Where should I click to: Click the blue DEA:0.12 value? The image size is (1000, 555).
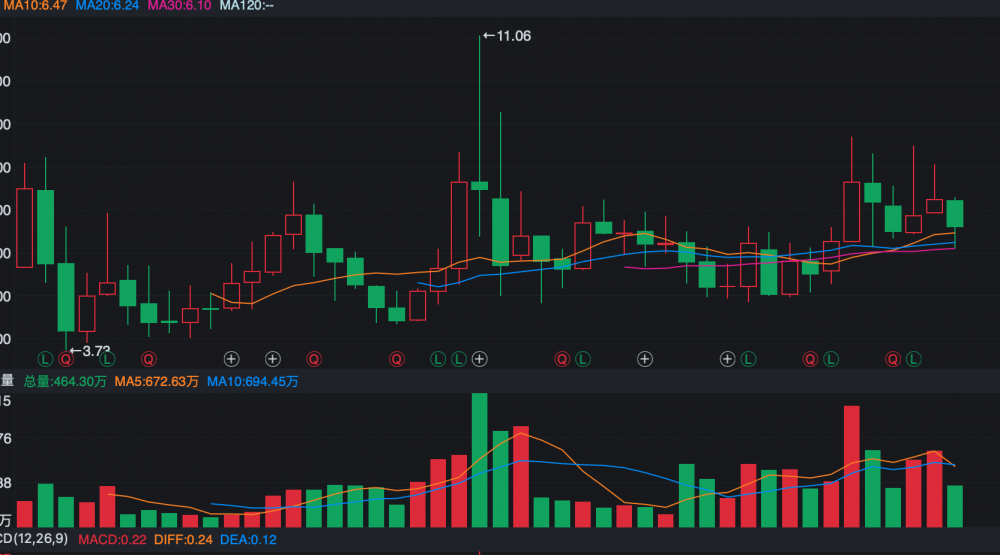(247, 540)
